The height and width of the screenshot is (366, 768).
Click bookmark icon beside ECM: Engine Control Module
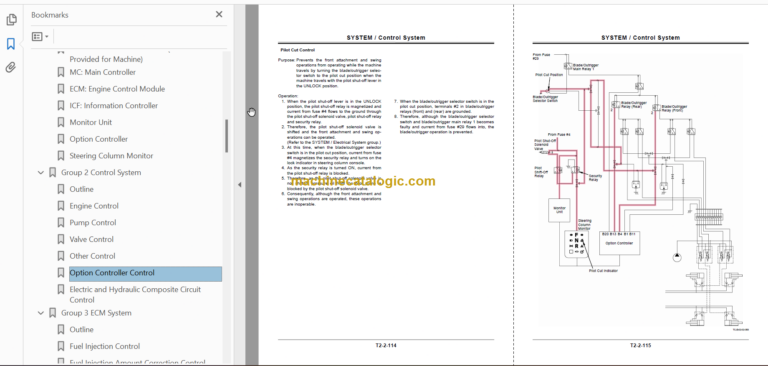point(61,89)
